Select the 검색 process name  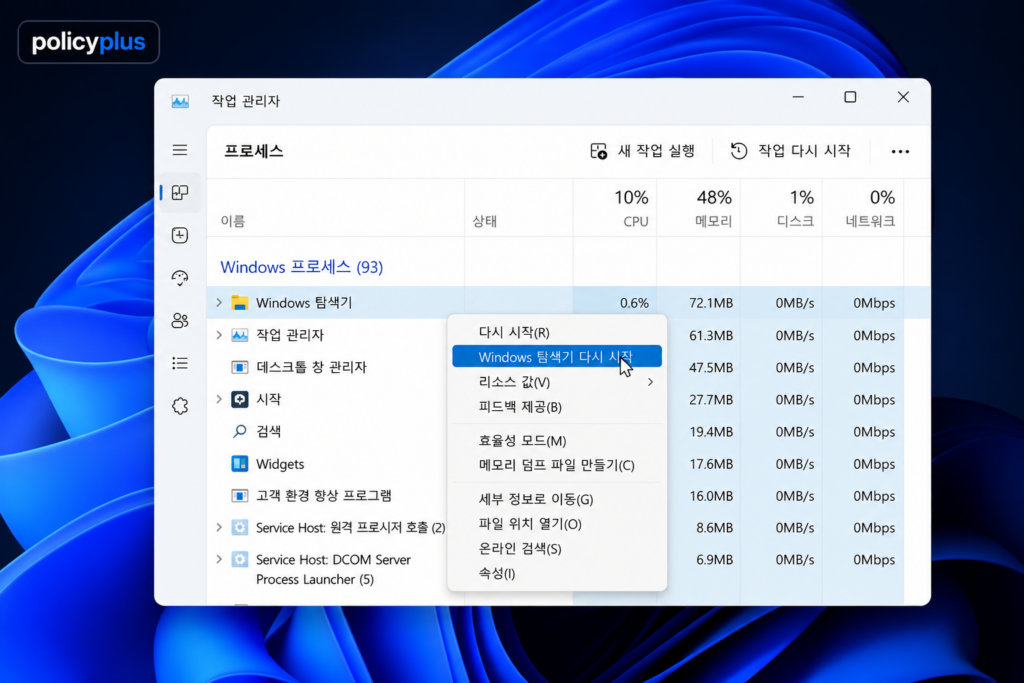pyautogui.click(x=268, y=432)
